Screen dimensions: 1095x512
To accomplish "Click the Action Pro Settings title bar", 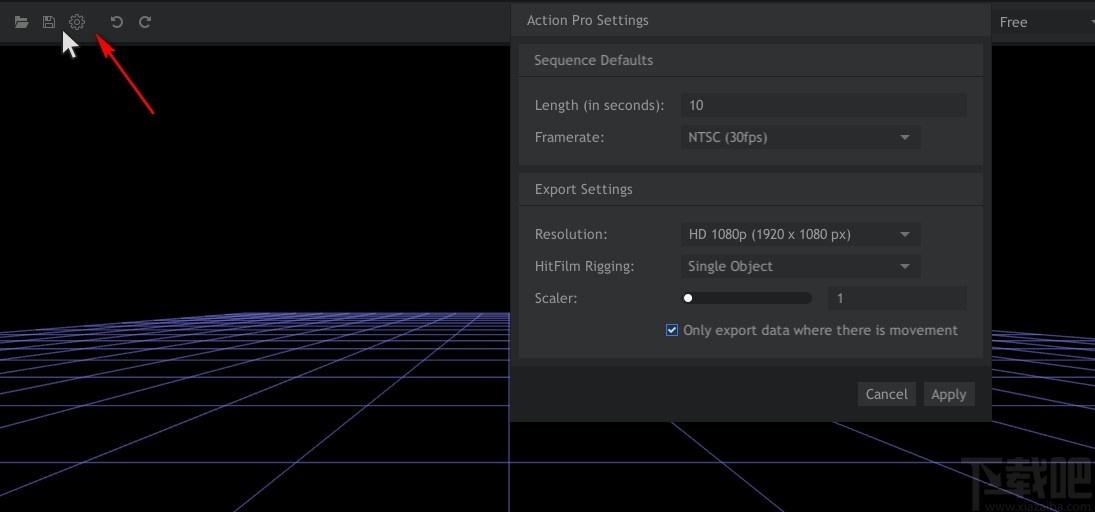I will [751, 20].
